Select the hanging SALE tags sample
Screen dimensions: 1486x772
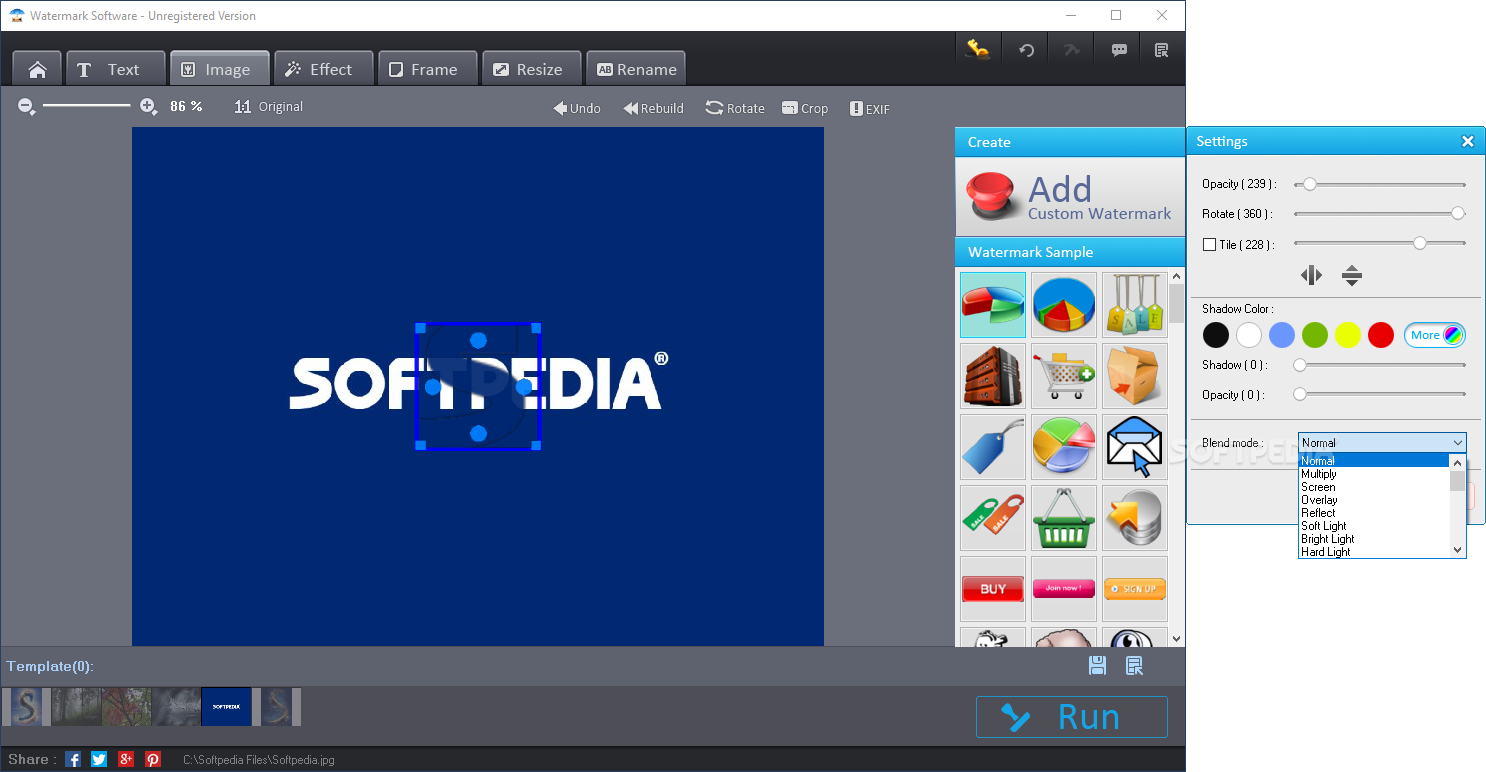1135,305
